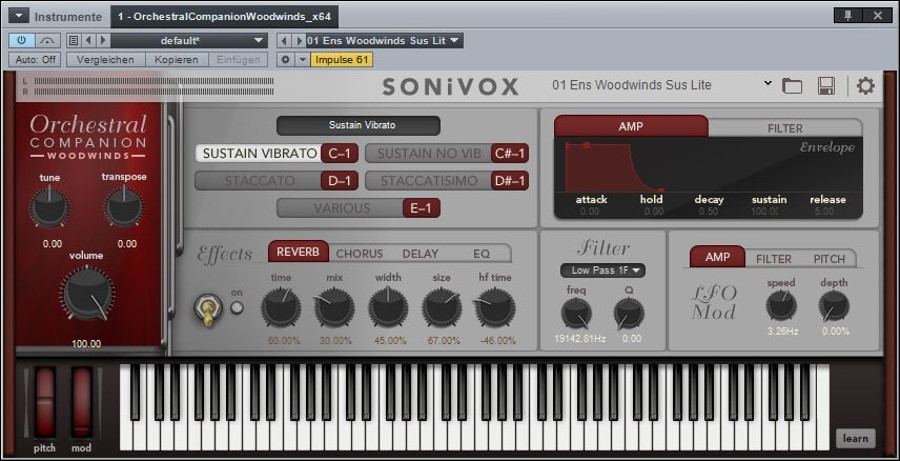Screen dimensions: 900x461
Task: Click the envelope release value 5.00
Action: pyautogui.click(x=825, y=211)
